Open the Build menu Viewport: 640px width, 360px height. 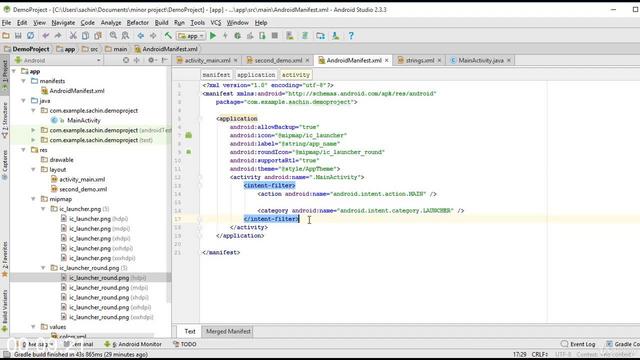coord(161,23)
